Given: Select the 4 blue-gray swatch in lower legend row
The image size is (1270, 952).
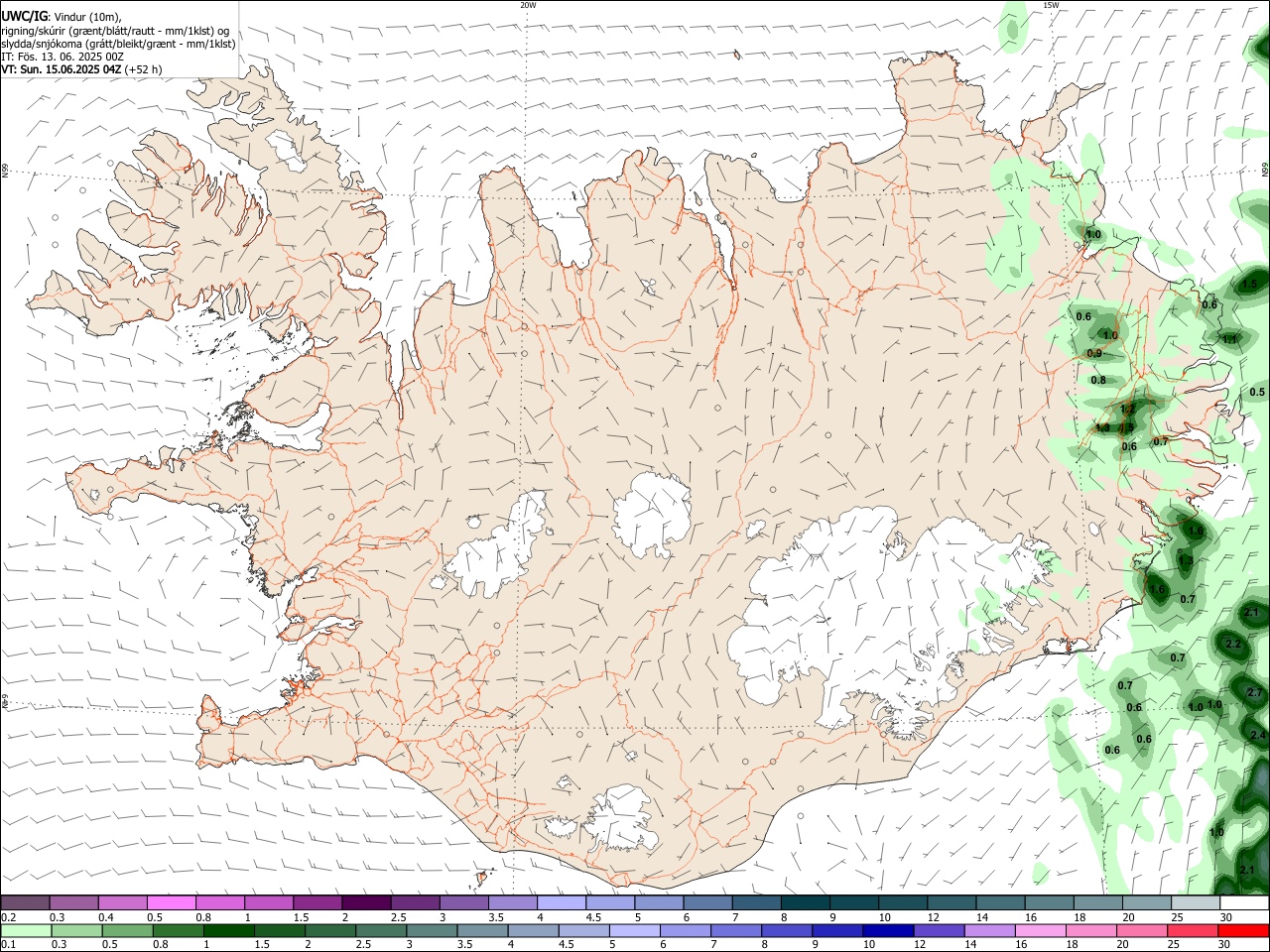Looking at the screenshot, I should tap(533, 930).
